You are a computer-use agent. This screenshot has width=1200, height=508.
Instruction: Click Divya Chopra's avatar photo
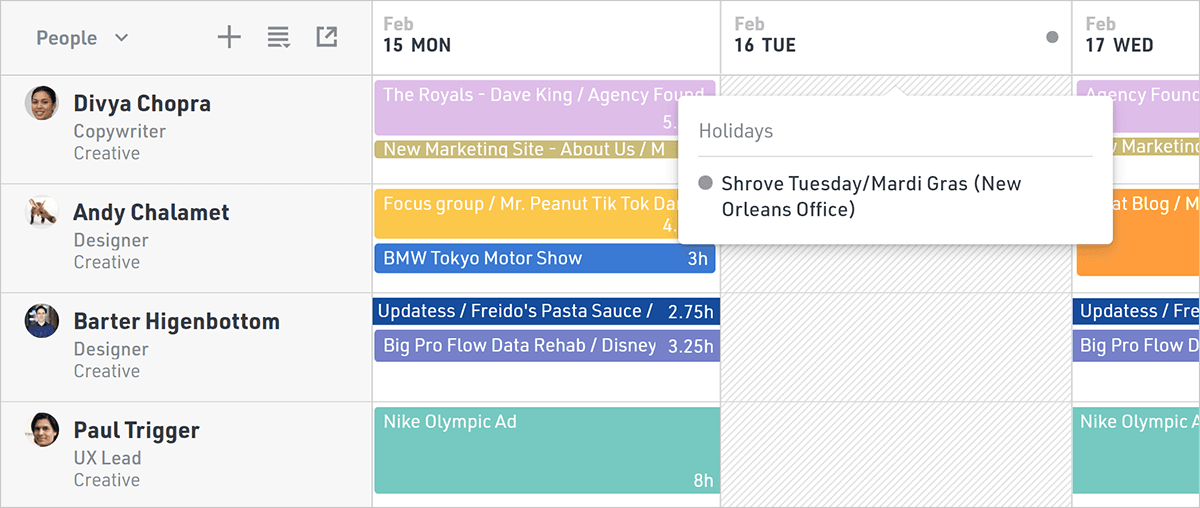point(42,103)
